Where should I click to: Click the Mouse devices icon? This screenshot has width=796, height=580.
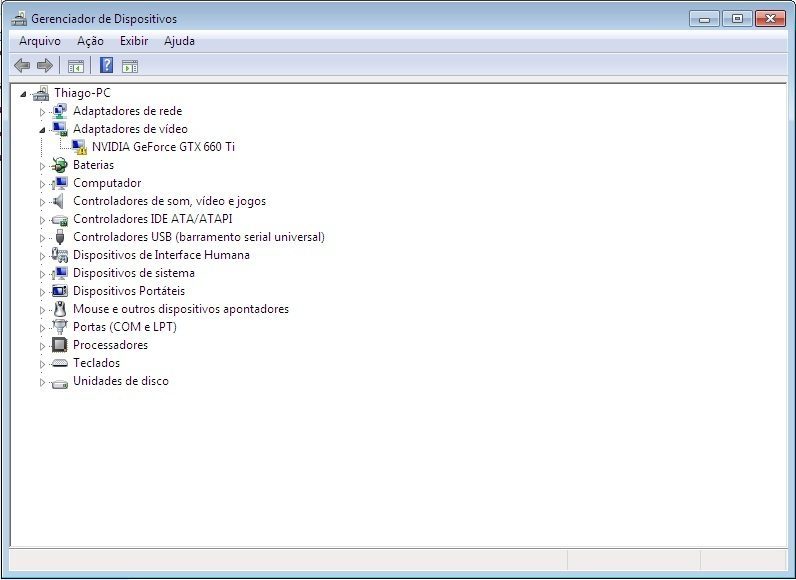[60, 309]
